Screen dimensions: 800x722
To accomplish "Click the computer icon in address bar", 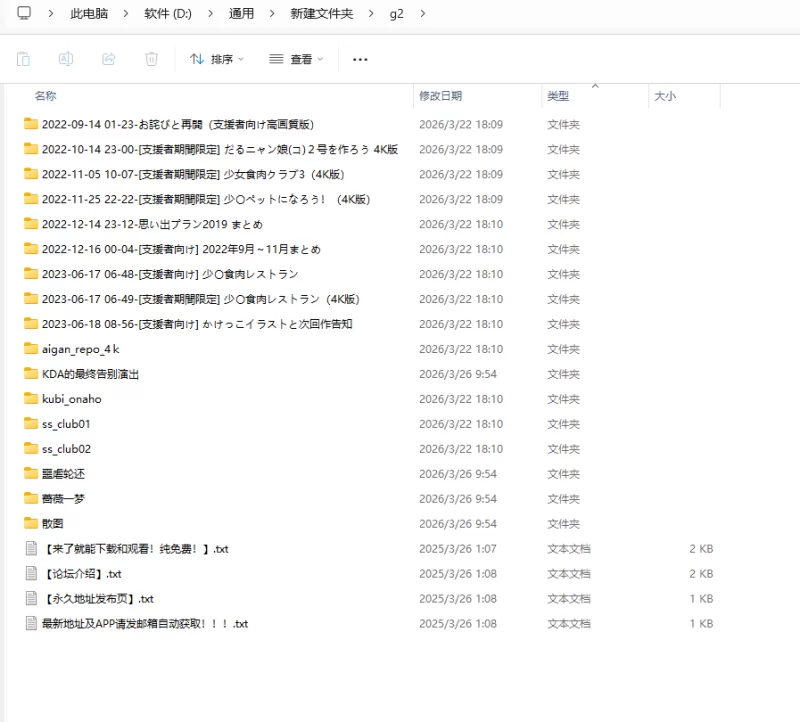I will click(24, 13).
